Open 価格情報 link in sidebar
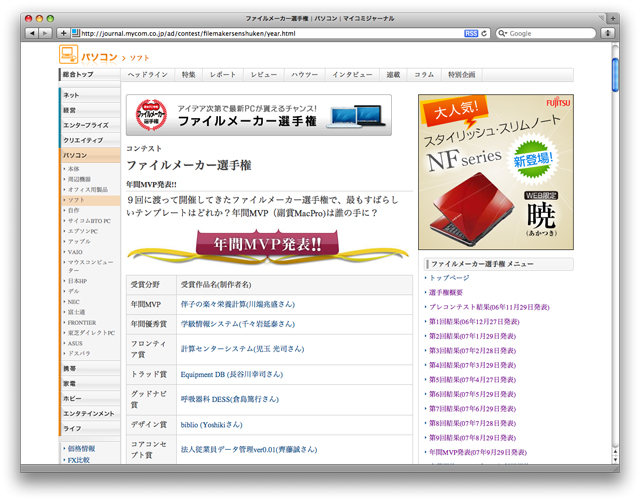640x501 pixels. 81,448
